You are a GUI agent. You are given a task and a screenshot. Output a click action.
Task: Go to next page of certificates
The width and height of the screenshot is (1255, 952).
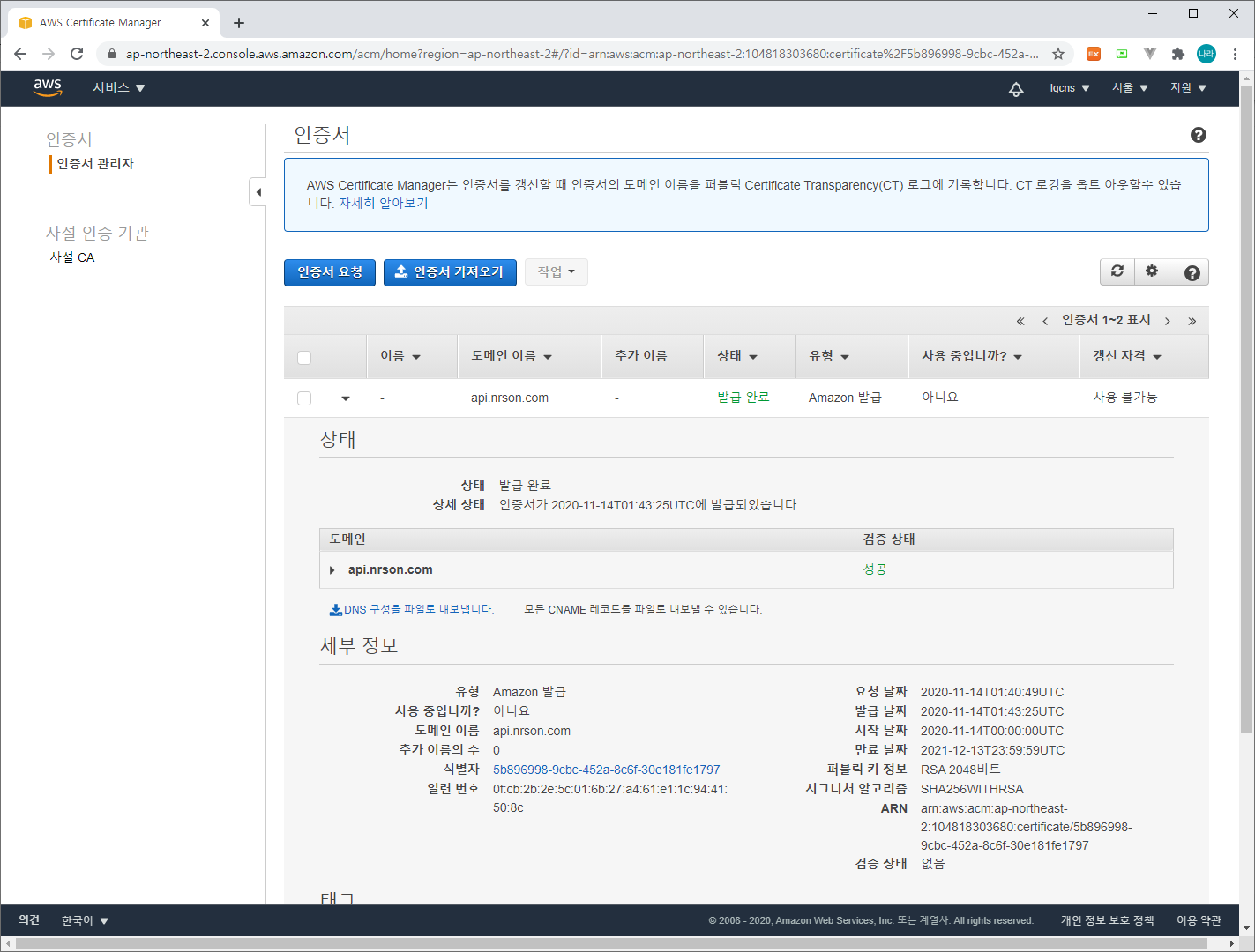pos(1167,321)
